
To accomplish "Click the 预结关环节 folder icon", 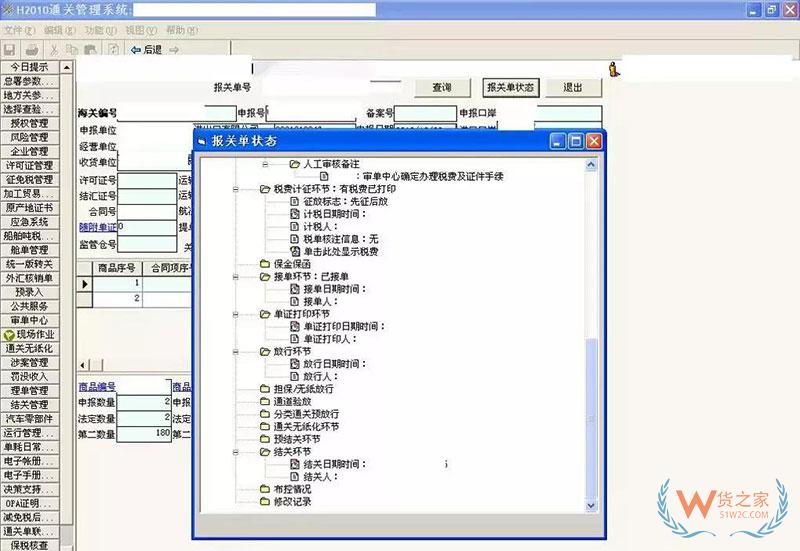I will (264, 439).
